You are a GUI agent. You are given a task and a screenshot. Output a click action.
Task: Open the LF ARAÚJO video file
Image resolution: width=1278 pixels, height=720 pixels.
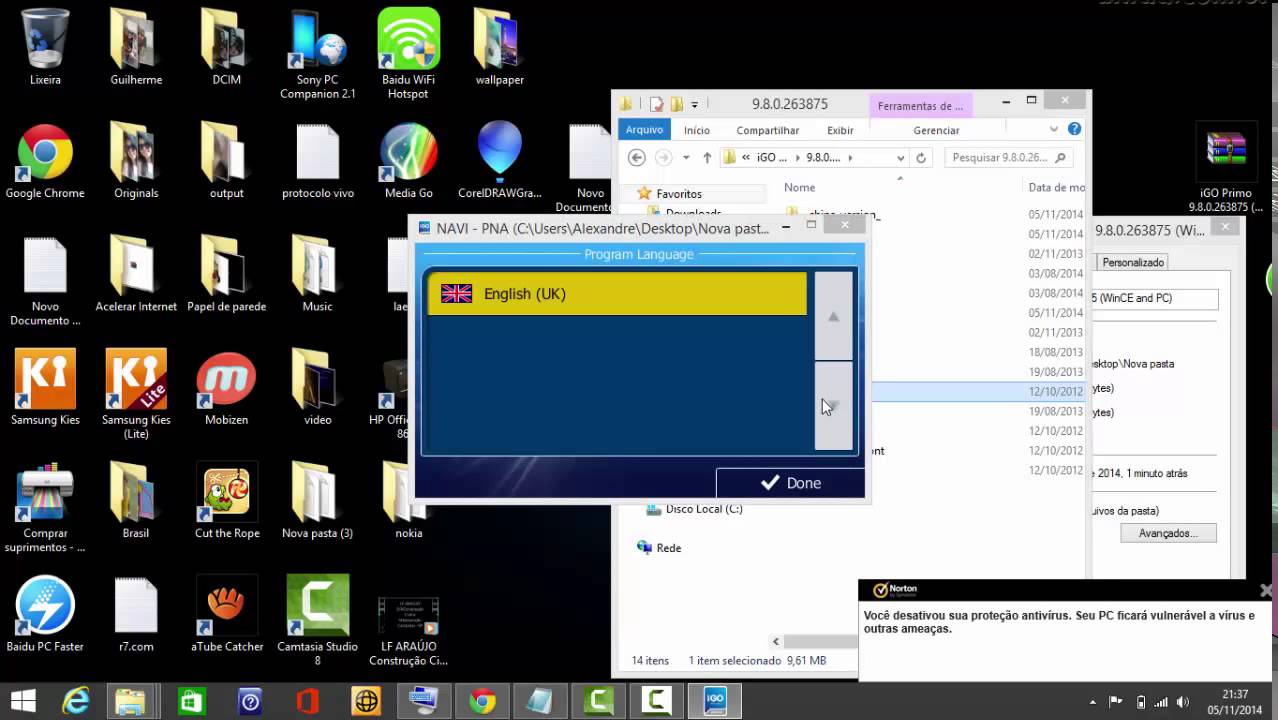pos(409,630)
